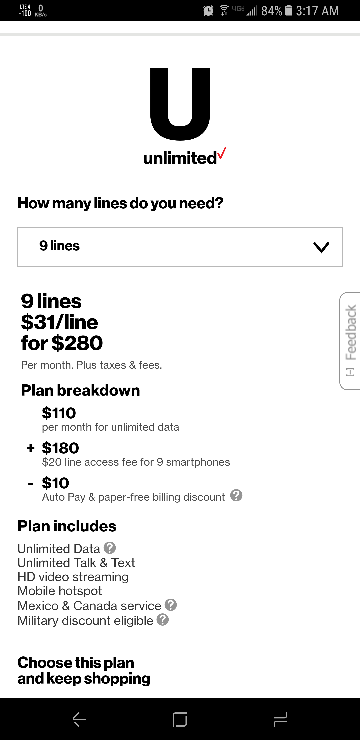Tap the $110 unlimited data breakdown row
Viewport: 360px width, 740px height.
[110, 420]
